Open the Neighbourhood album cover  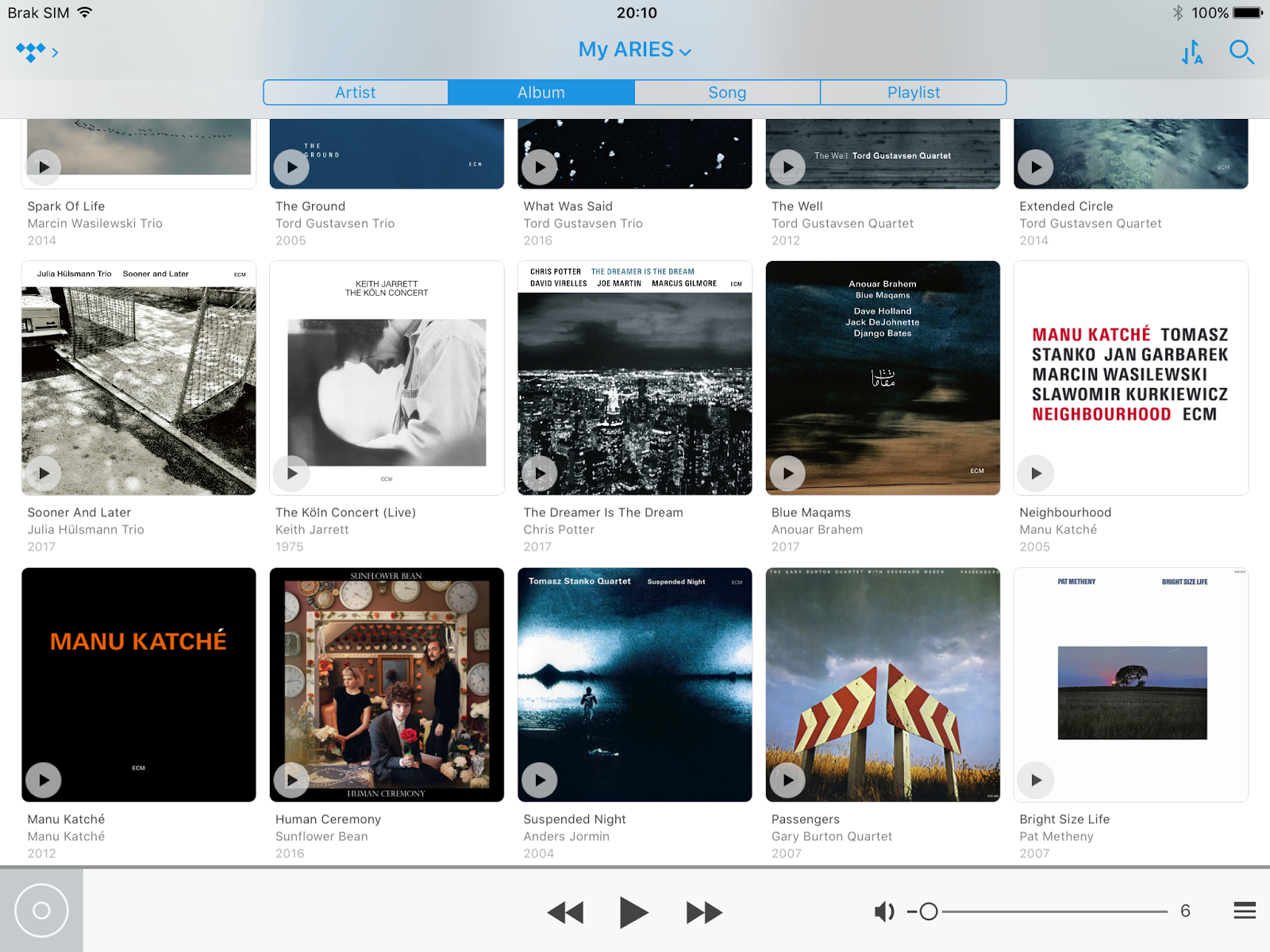point(1131,378)
